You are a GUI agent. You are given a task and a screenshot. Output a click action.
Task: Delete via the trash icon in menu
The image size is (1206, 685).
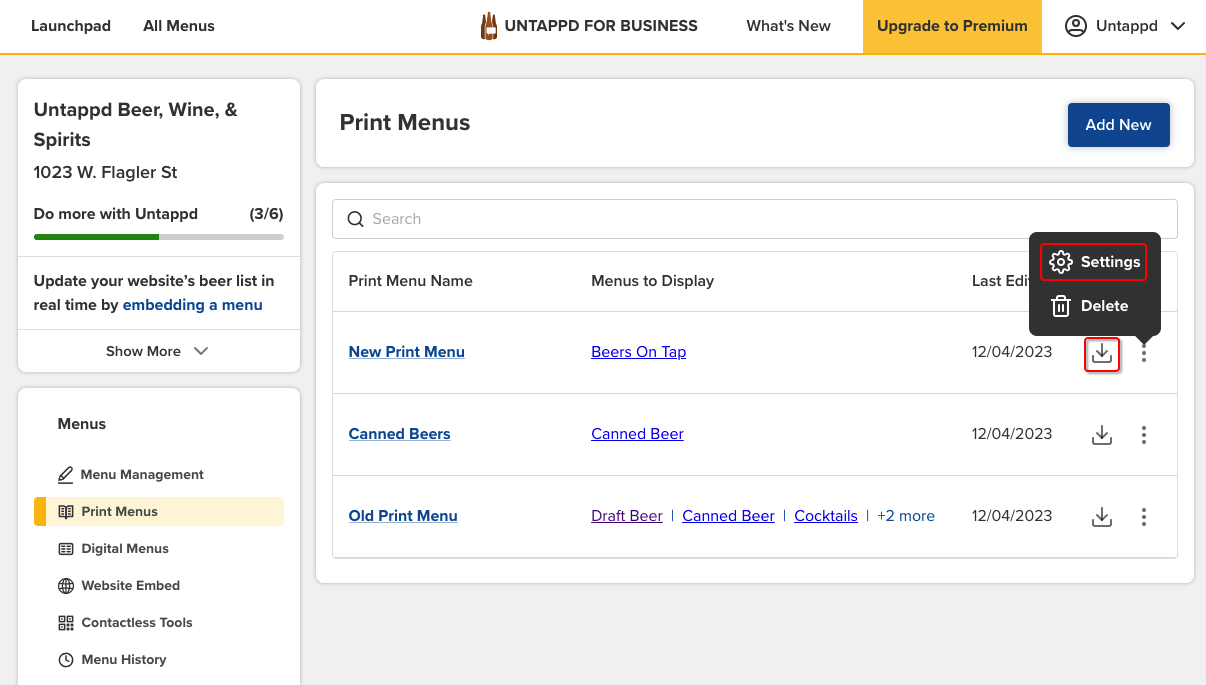[x=1089, y=306]
